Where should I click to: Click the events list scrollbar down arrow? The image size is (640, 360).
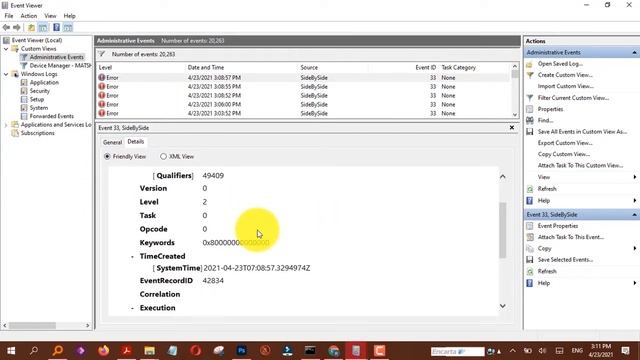(x=515, y=115)
